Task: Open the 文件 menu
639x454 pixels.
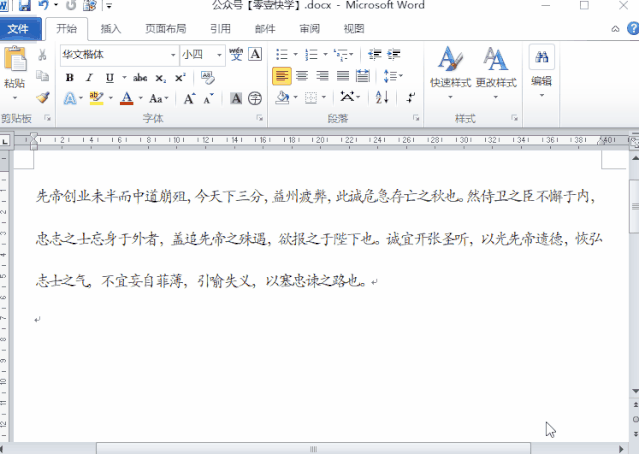Action: coord(18,29)
